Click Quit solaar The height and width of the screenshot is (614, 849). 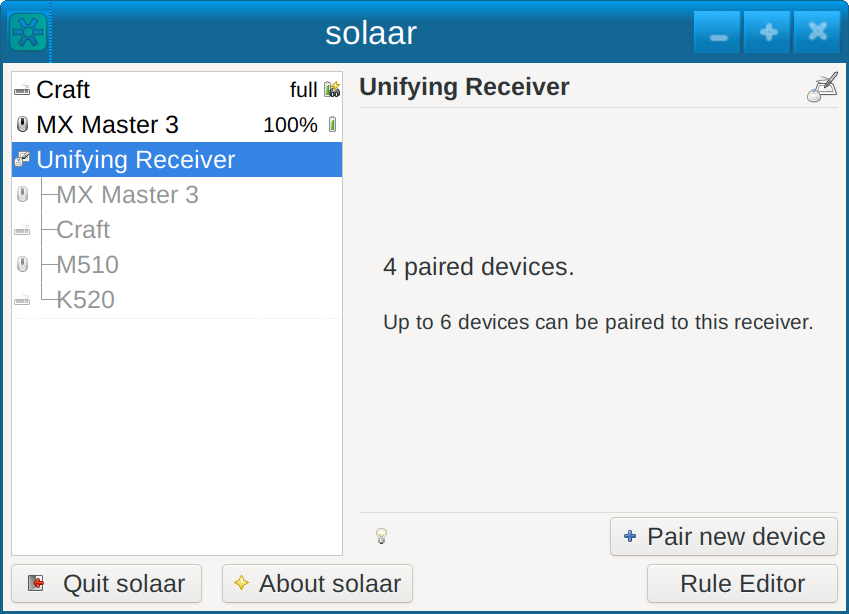[105, 583]
